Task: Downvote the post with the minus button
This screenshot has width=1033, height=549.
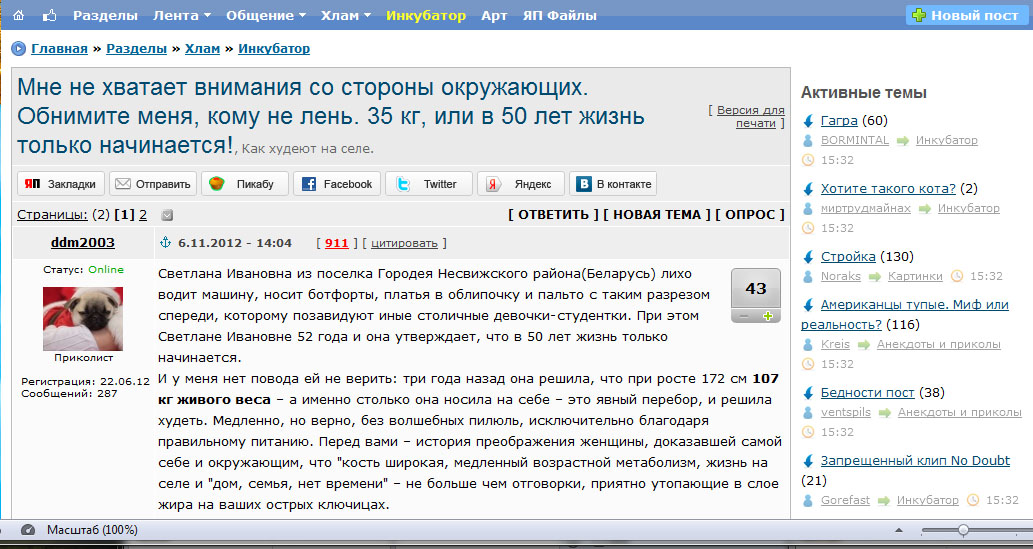Action: coord(745,316)
